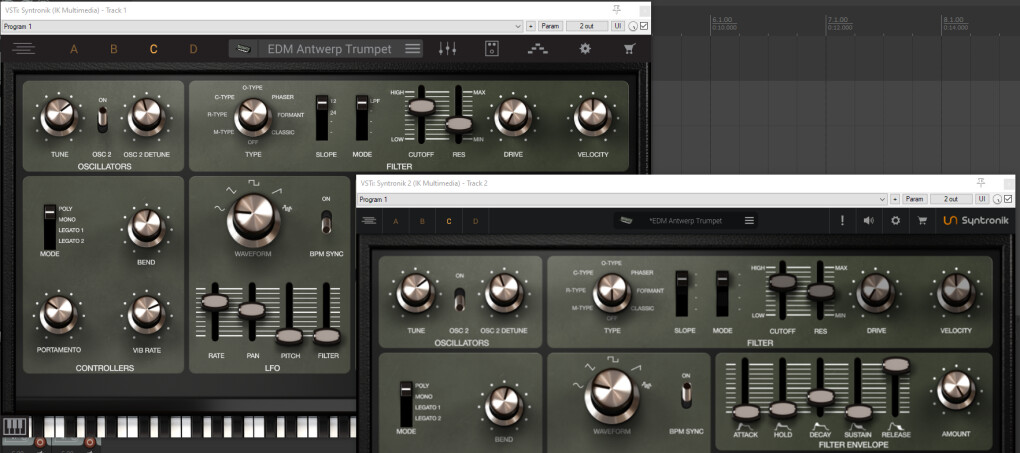Screen dimensions: 1020x453
Task: Open the browser menu icon in Syntronik Track 1
Action: (x=24, y=49)
